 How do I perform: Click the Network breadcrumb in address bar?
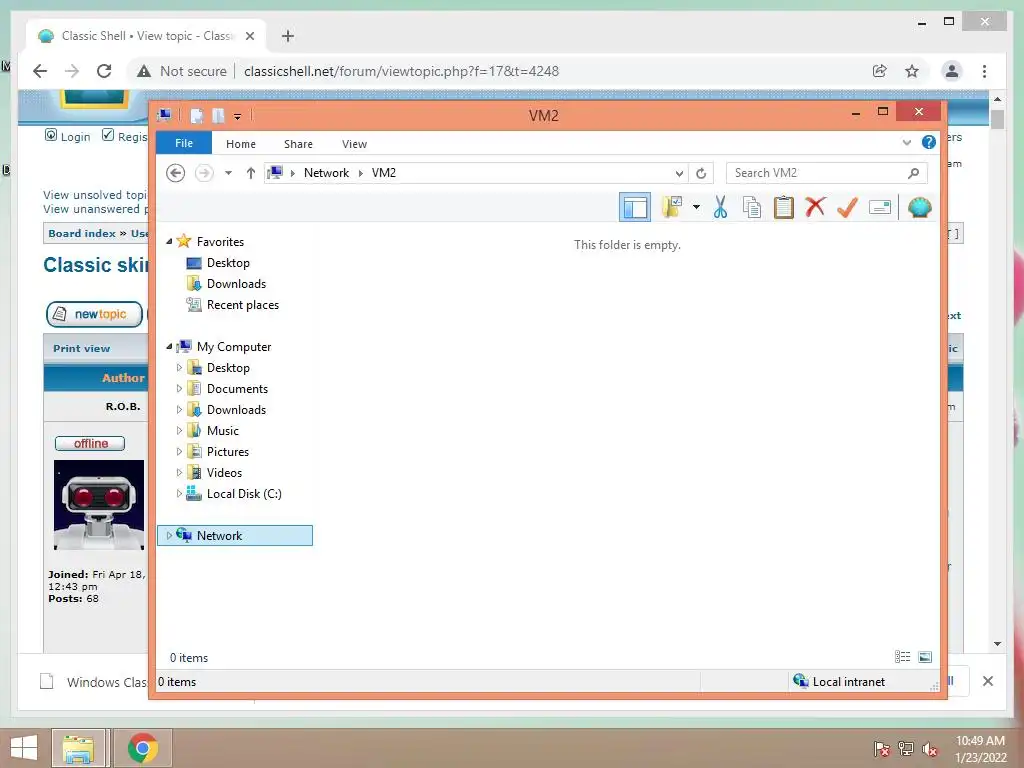326,173
